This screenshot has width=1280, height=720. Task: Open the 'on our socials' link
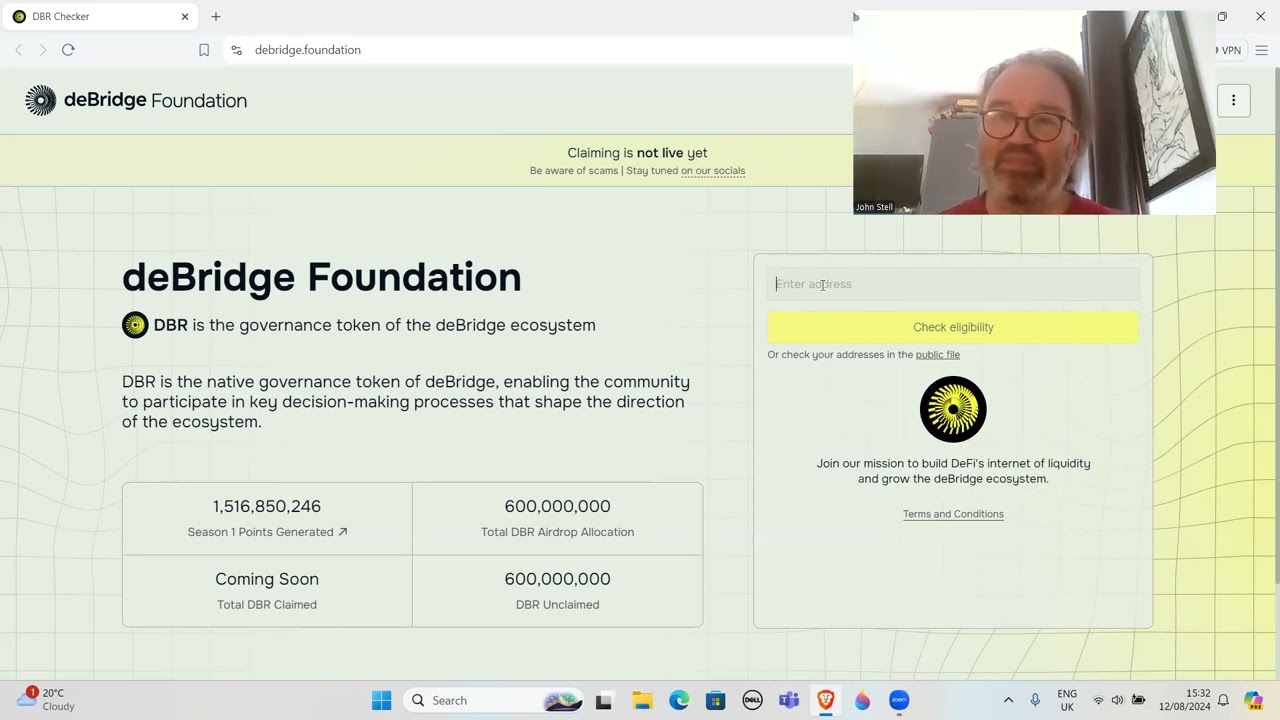click(x=713, y=171)
